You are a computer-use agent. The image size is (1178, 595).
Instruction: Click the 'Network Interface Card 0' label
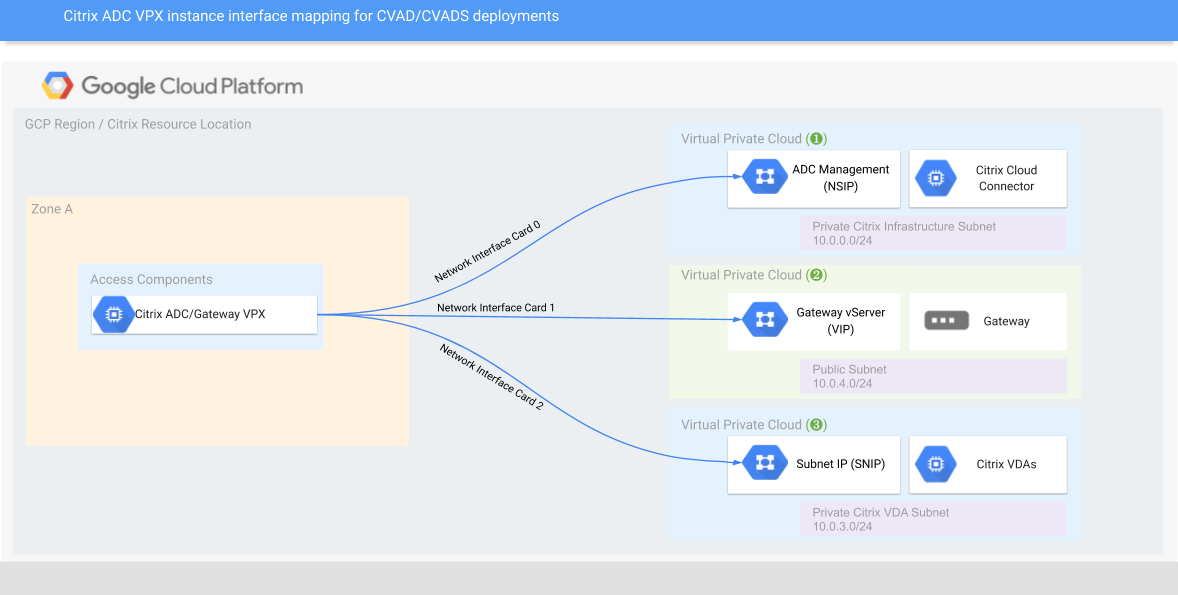pos(488,252)
